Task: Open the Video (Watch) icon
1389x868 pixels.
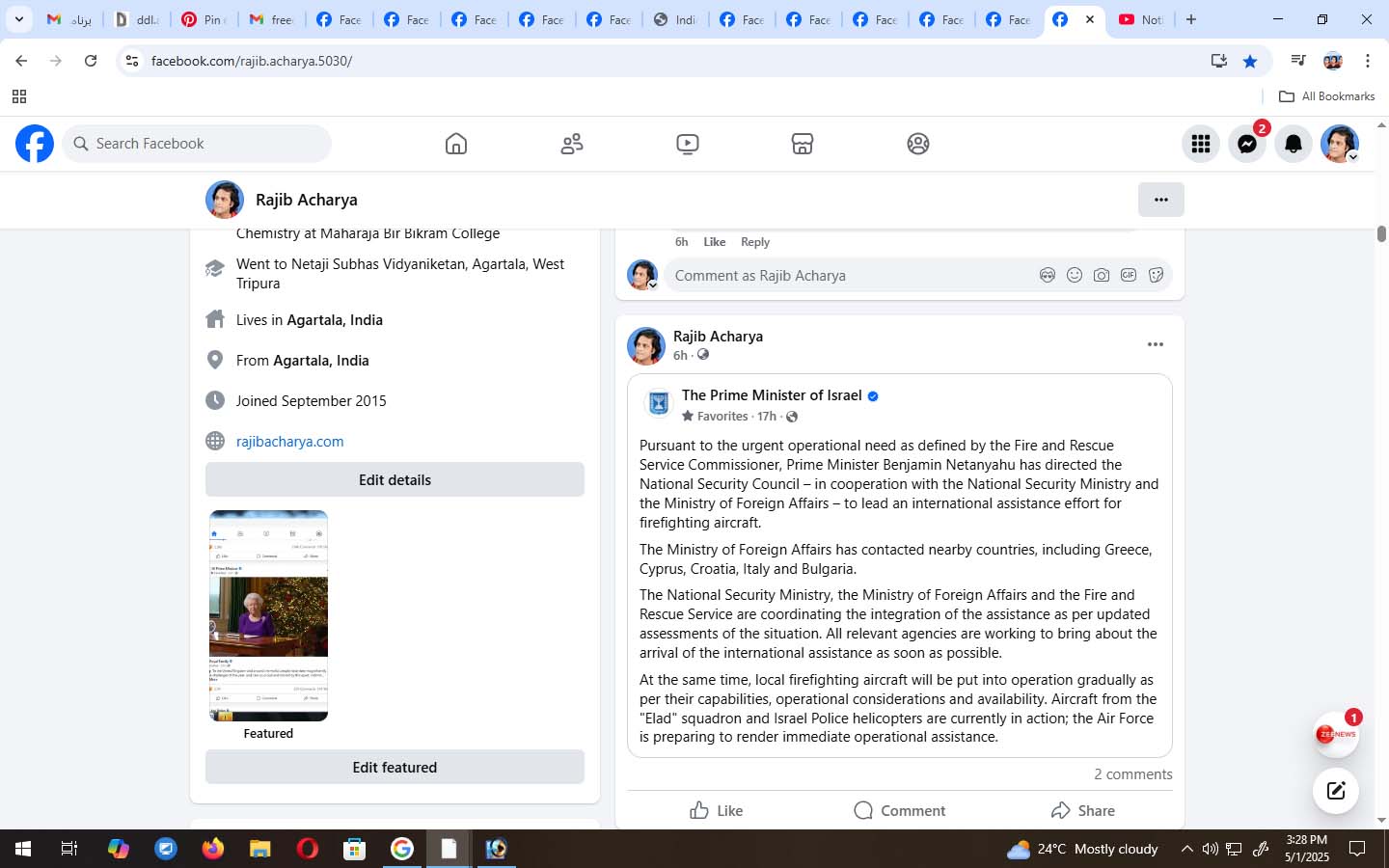Action: (x=688, y=144)
